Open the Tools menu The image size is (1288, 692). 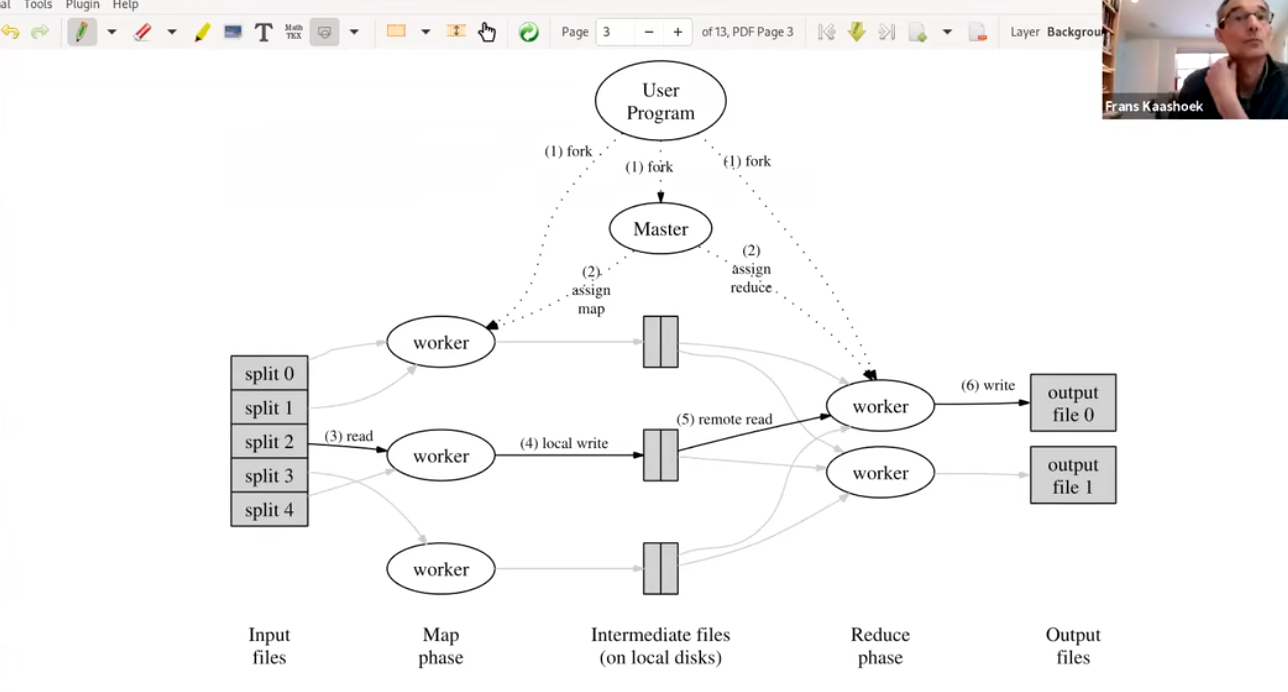pyautogui.click(x=38, y=5)
